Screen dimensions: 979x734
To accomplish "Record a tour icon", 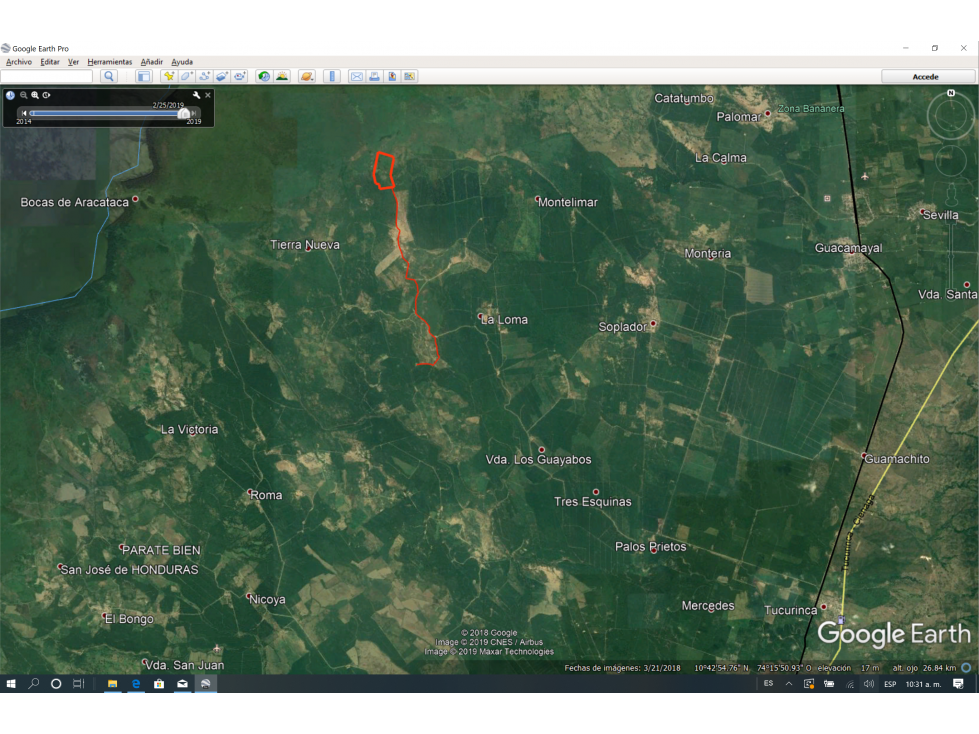I will coord(239,76).
